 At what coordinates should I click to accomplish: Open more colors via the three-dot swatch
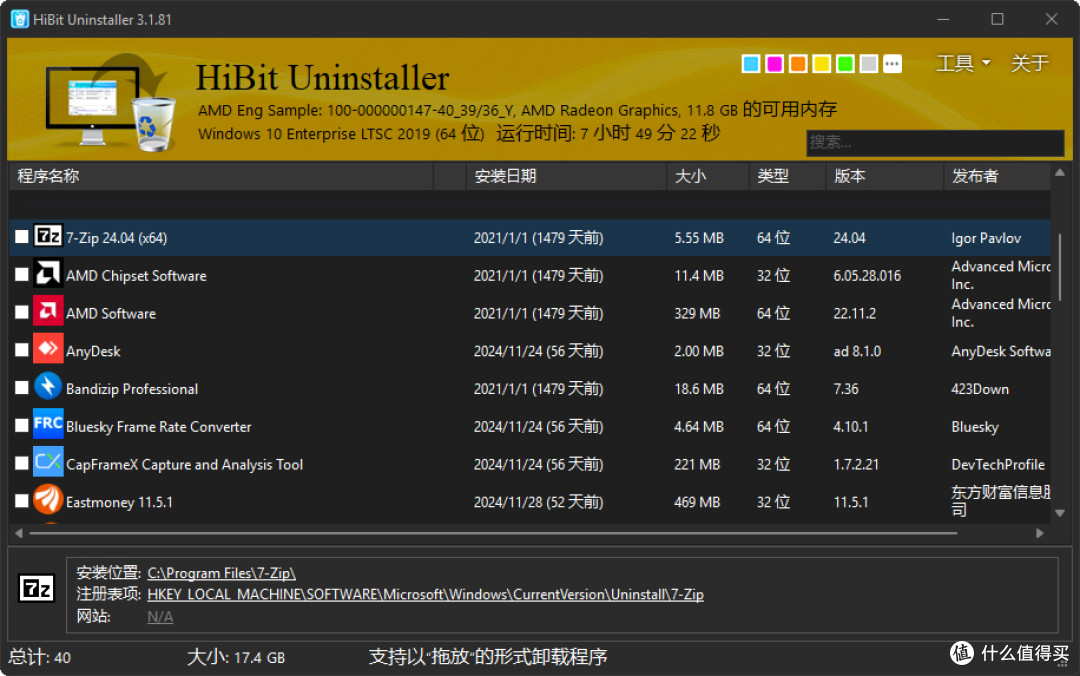[892, 64]
